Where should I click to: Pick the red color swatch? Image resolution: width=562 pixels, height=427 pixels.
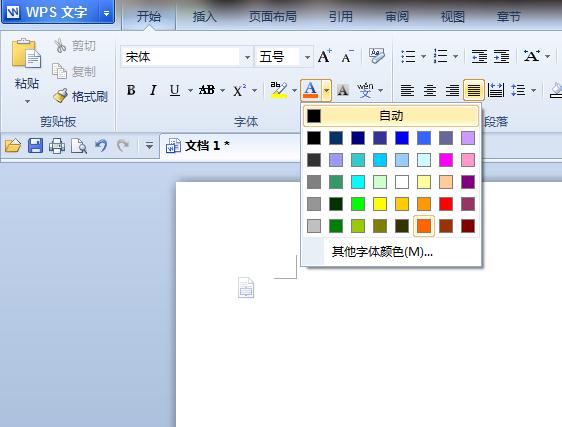(x=446, y=204)
